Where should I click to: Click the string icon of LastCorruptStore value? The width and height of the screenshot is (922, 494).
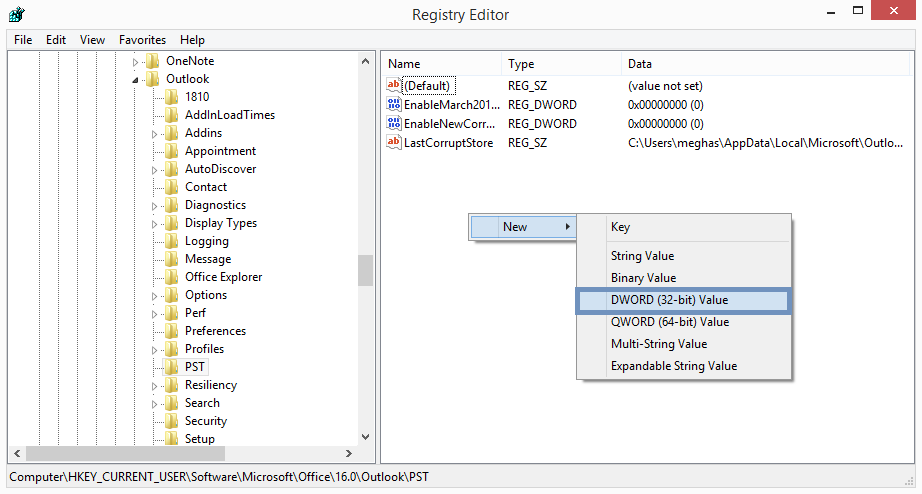tap(393, 143)
